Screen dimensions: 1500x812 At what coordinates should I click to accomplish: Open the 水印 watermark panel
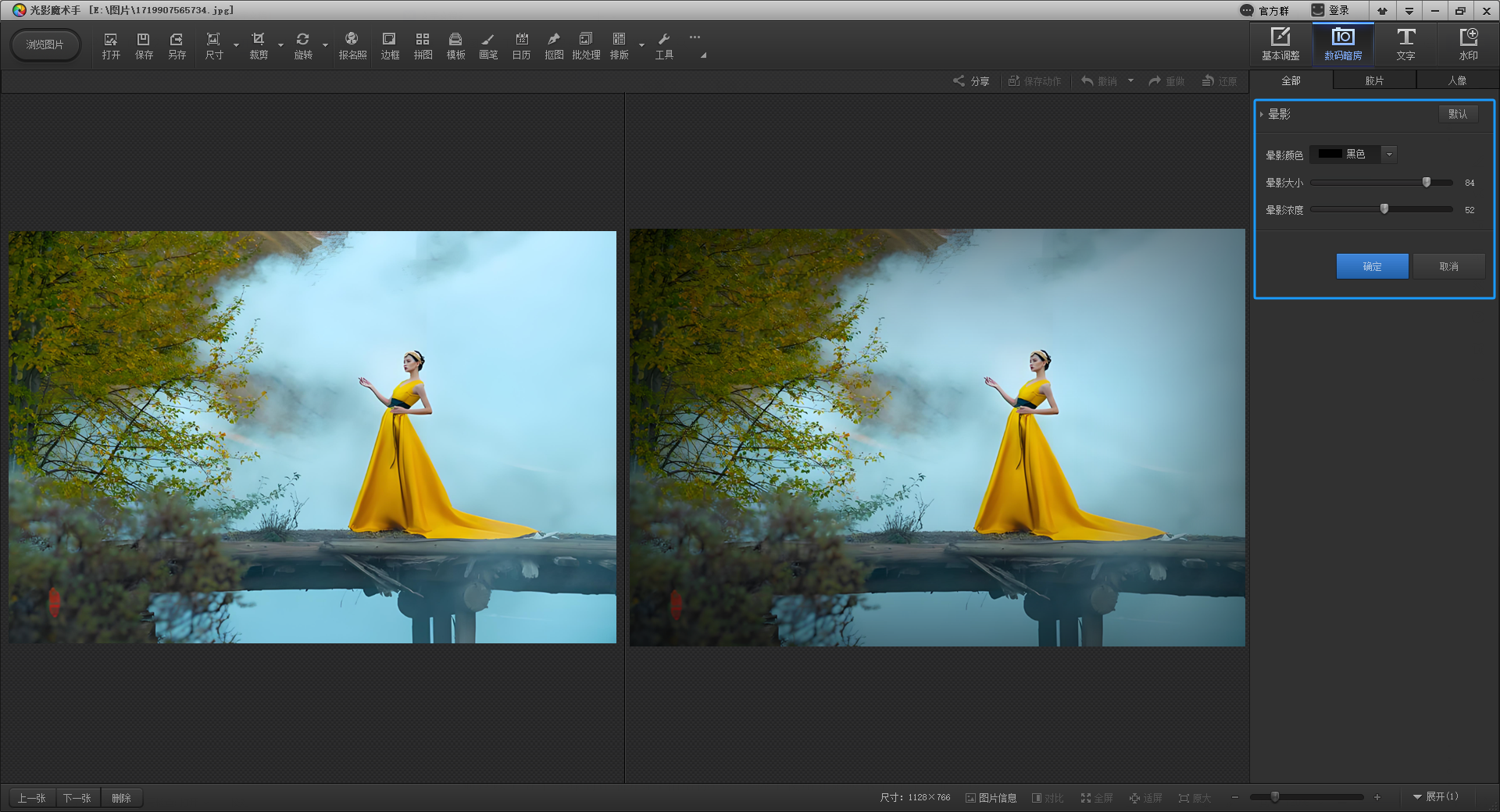coord(1468,45)
